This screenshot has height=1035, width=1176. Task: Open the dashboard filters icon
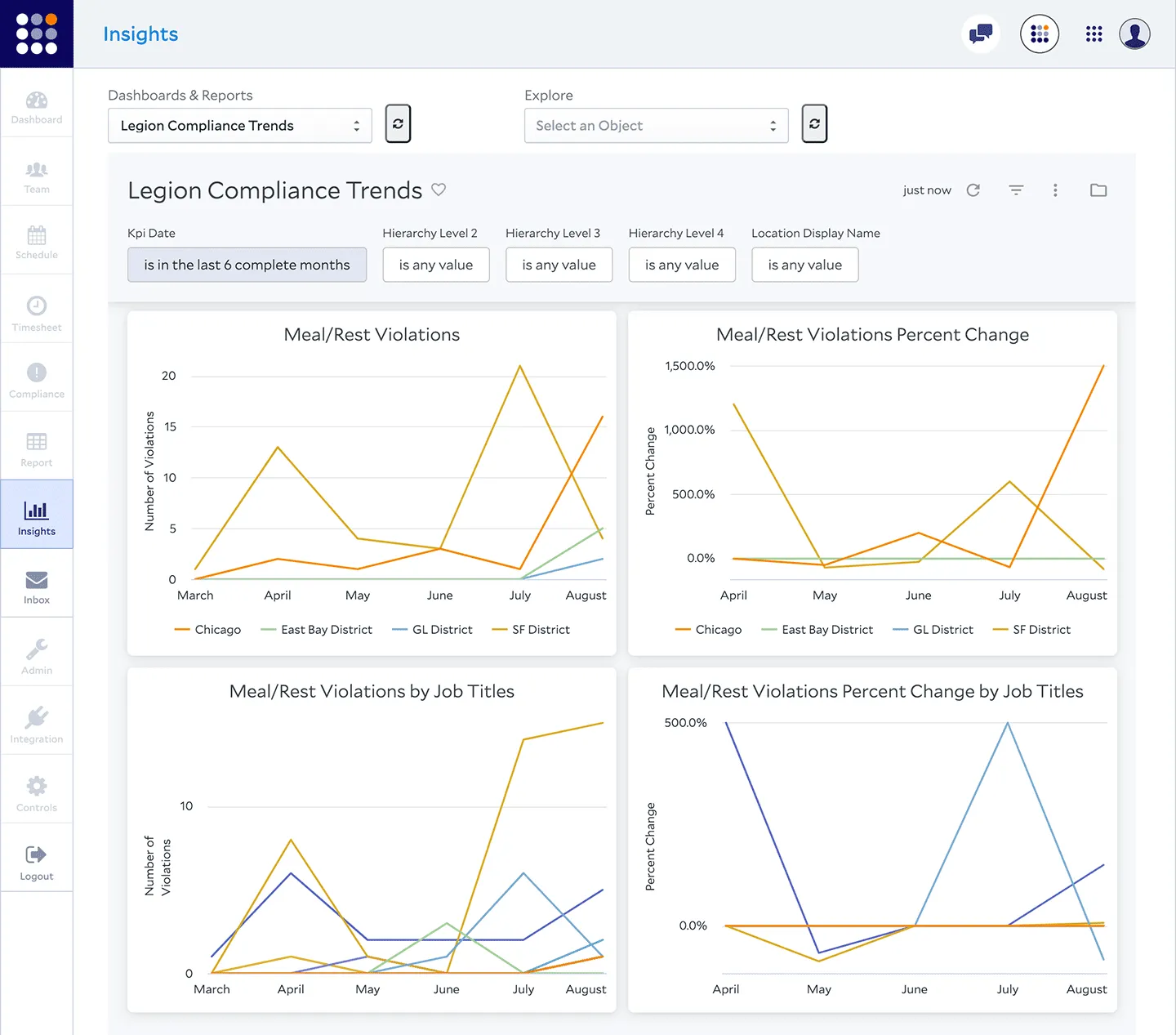(1016, 190)
